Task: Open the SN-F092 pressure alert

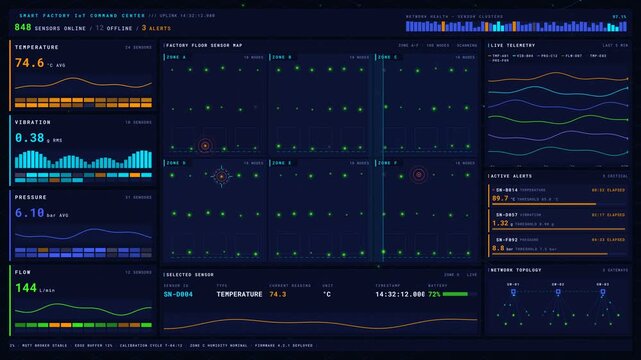Action: coord(558,245)
